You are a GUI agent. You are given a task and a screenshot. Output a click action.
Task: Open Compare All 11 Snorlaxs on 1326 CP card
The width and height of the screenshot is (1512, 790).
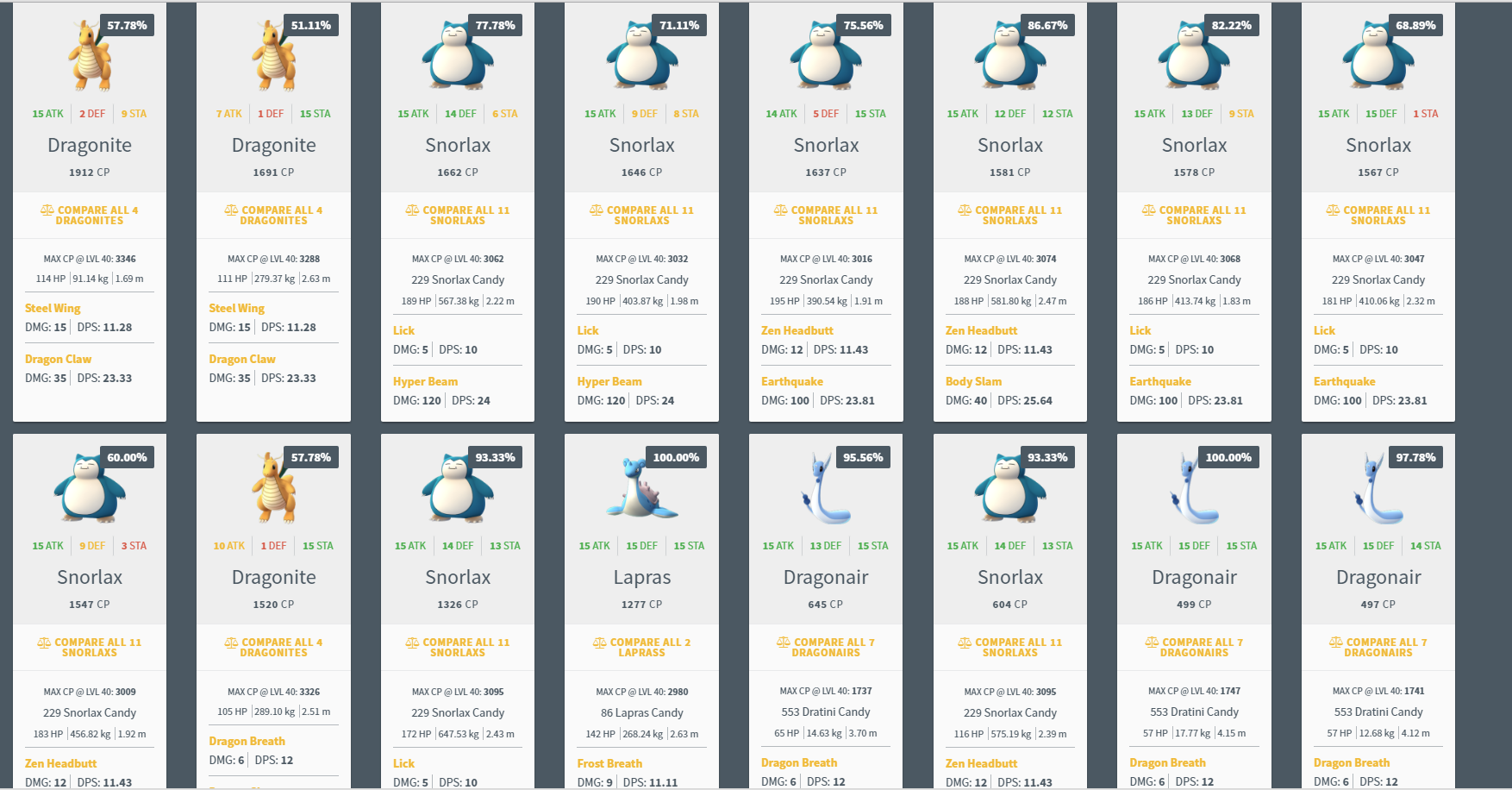(458, 648)
